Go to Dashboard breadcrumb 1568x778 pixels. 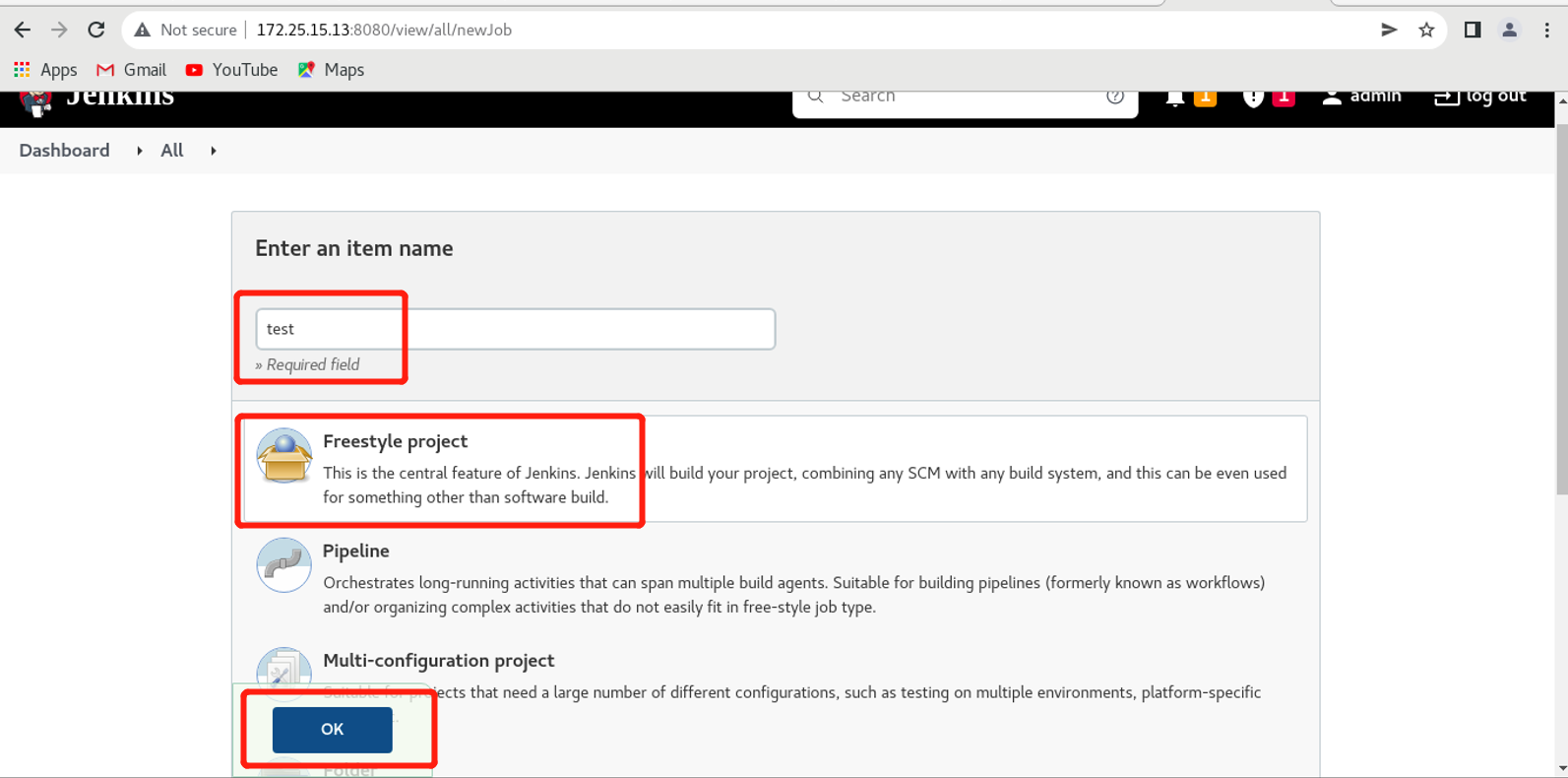[64, 151]
